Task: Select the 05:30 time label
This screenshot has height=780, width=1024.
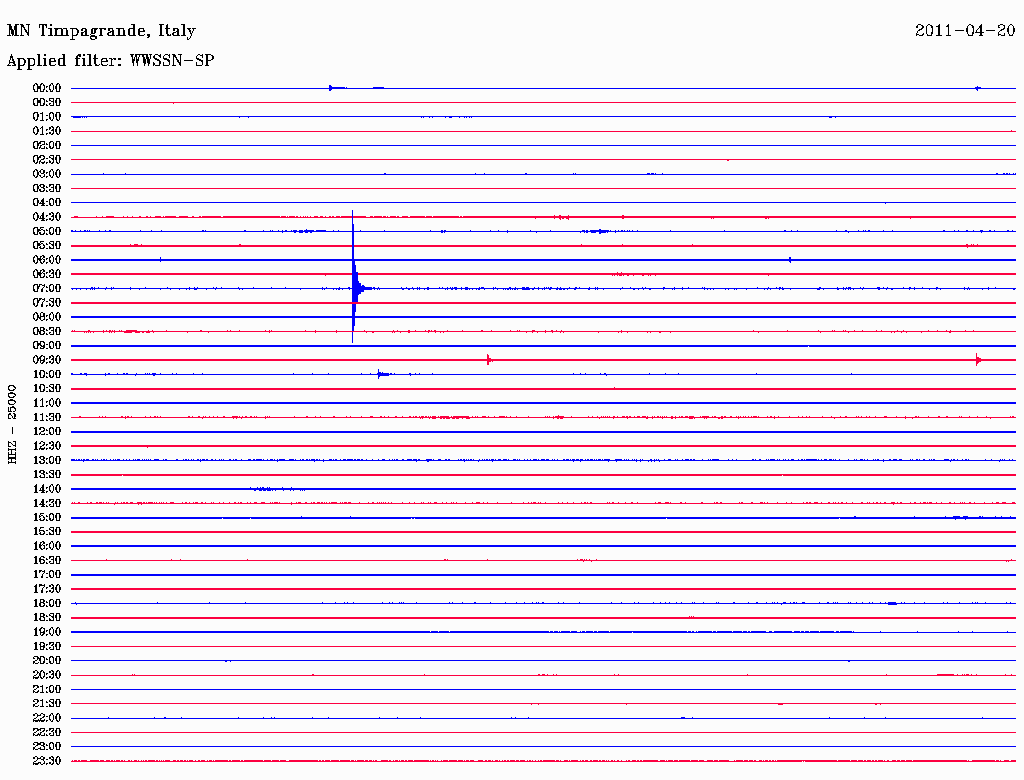Action: tap(47, 246)
